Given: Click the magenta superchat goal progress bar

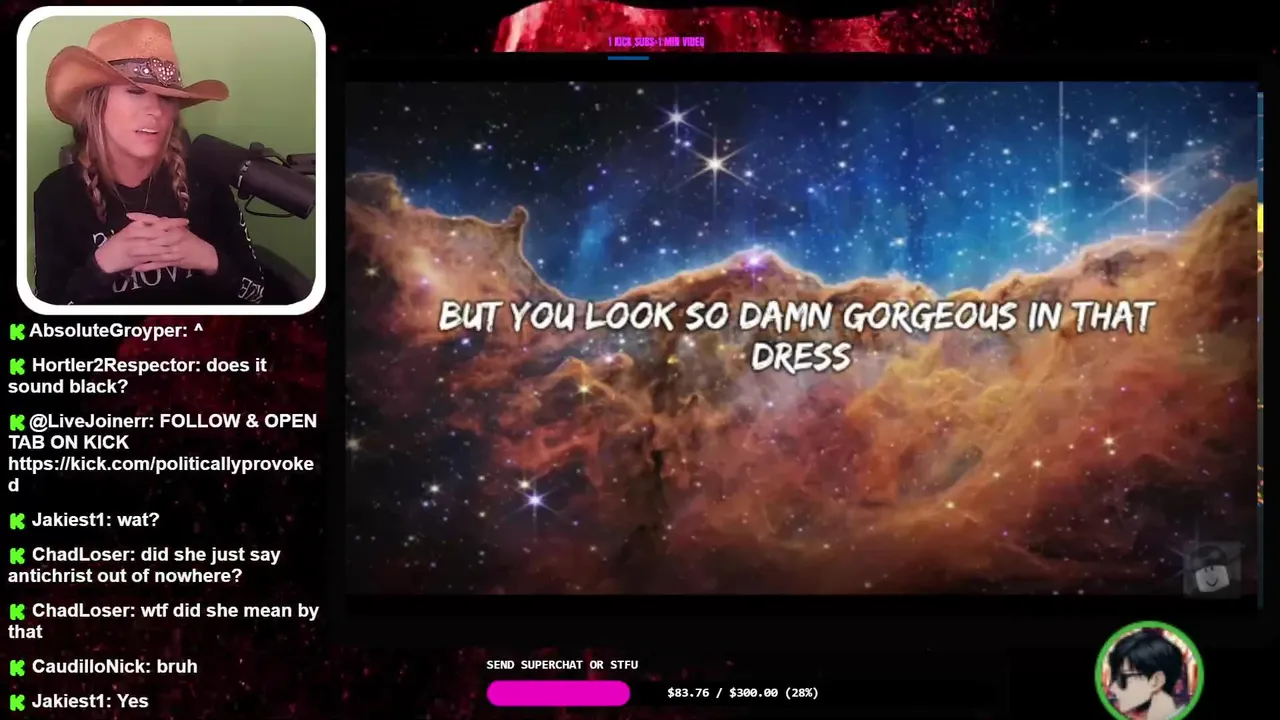Looking at the screenshot, I should (x=558, y=693).
